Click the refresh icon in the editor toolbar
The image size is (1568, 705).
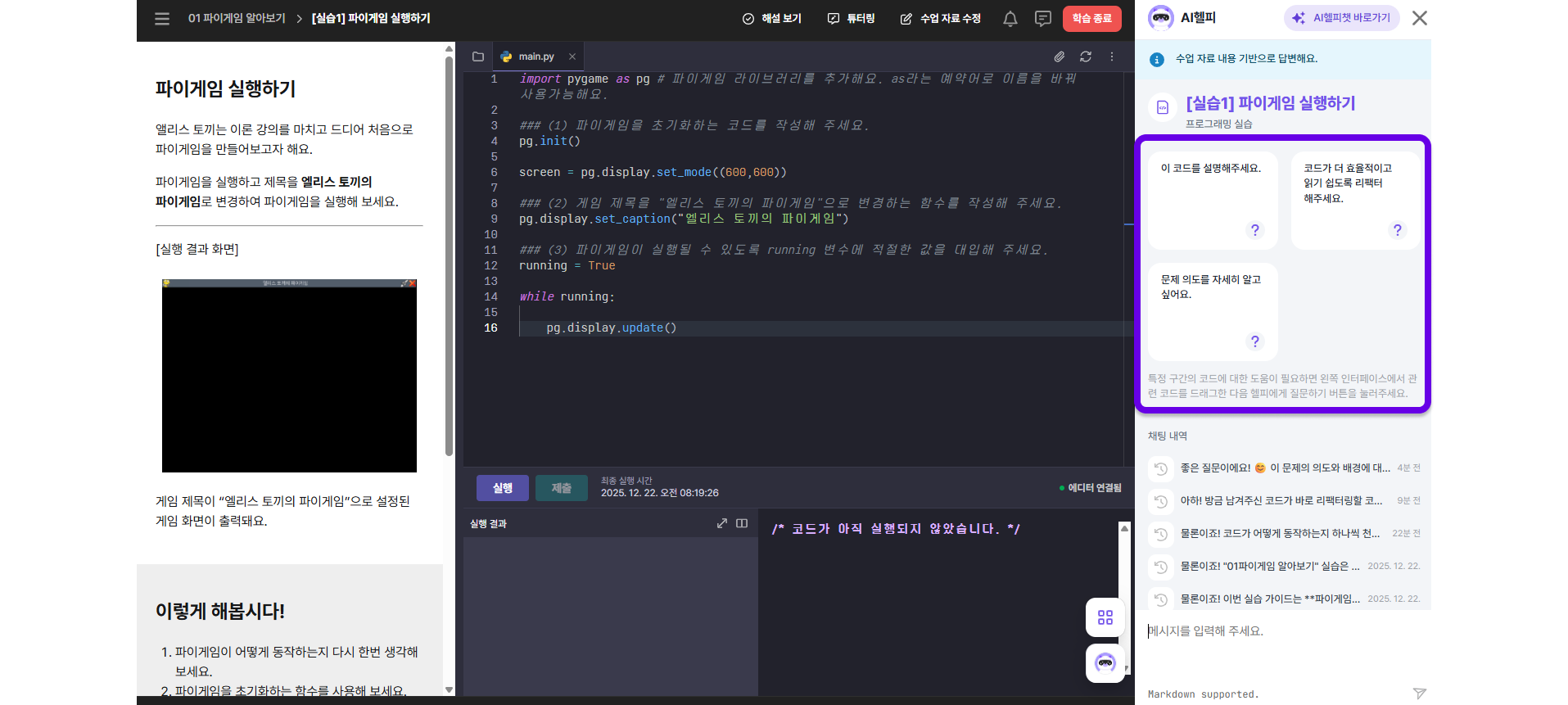[1086, 56]
